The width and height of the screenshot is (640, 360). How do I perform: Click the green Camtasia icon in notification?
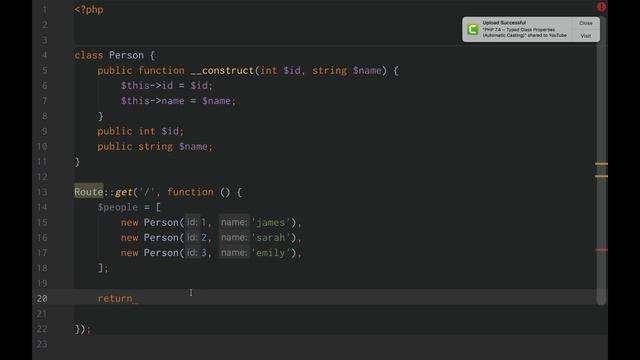473,29
